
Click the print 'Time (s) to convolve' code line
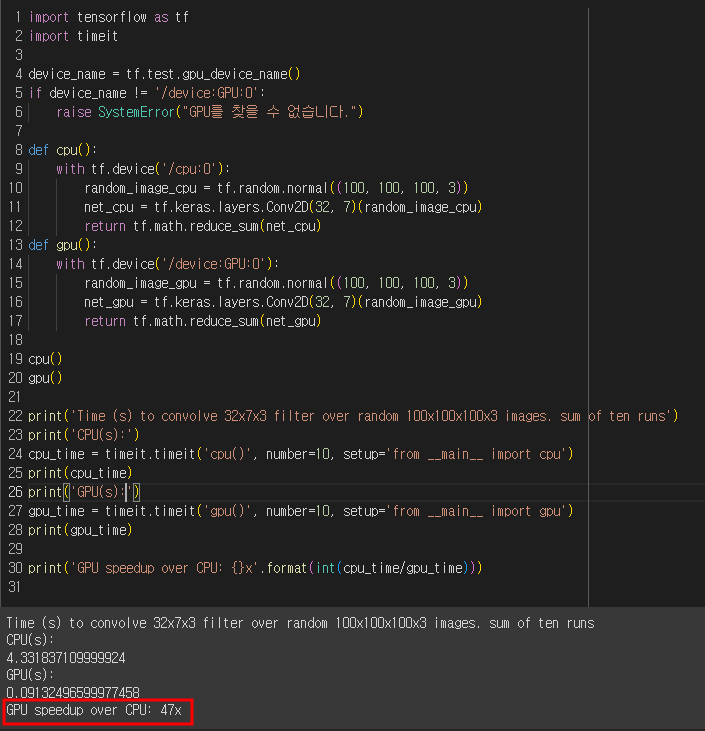tap(353, 416)
